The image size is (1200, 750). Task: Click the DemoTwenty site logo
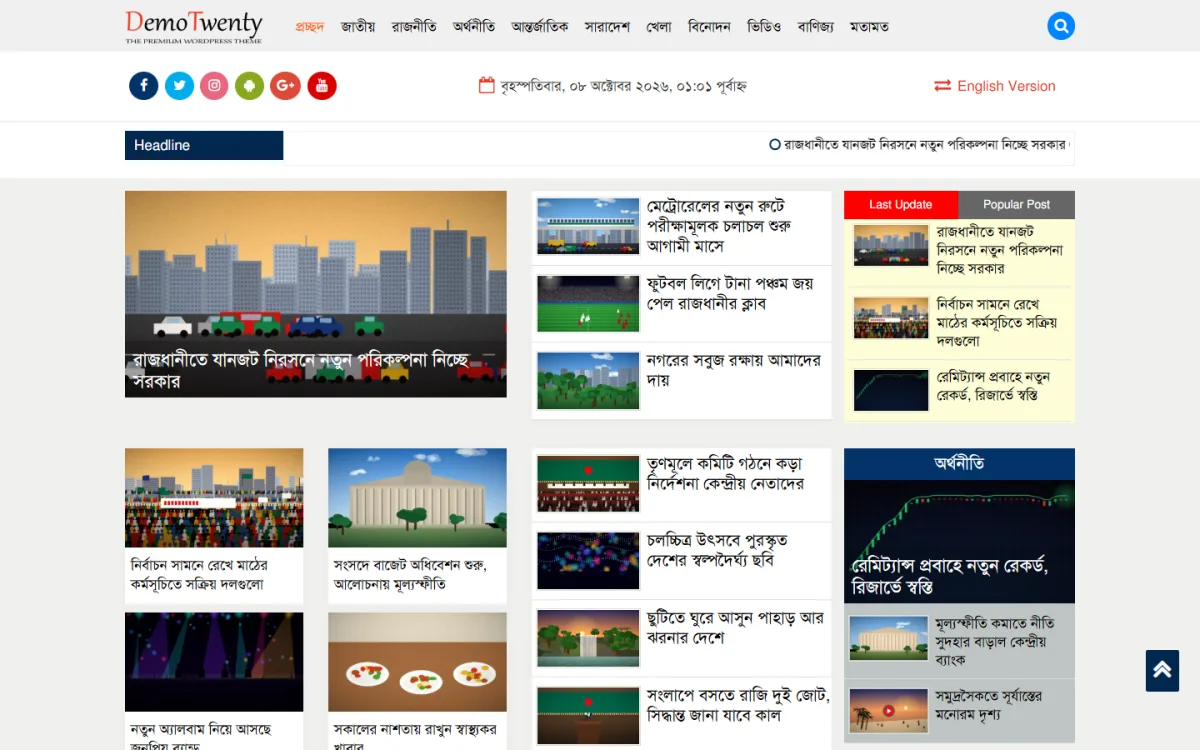pyautogui.click(x=194, y=26)
